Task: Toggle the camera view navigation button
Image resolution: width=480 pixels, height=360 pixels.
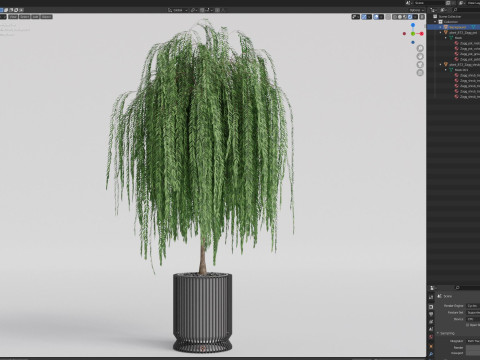Action: coord(420,64)
